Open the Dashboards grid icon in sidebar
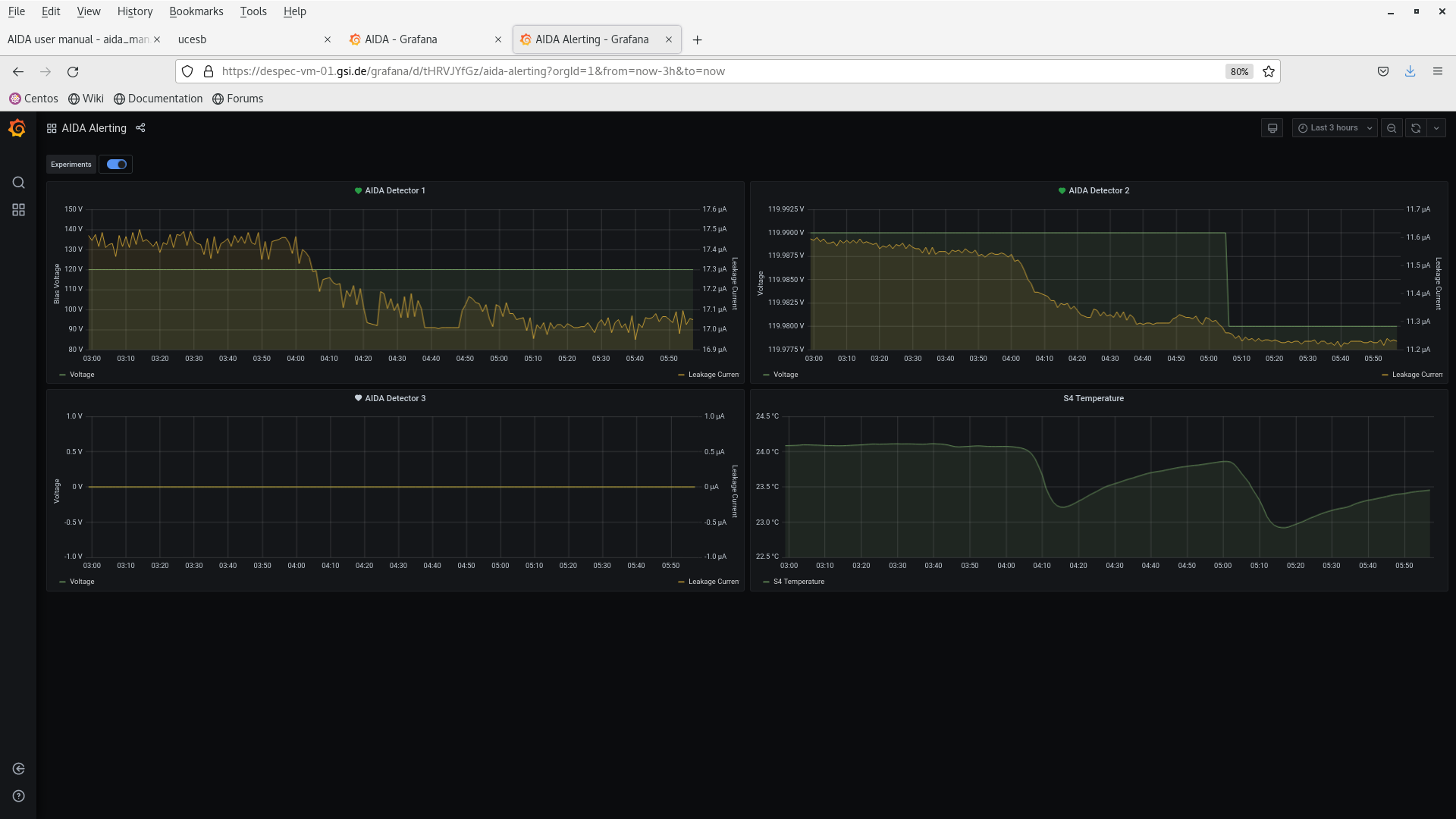1456x819 pixels. click(18, 210)
